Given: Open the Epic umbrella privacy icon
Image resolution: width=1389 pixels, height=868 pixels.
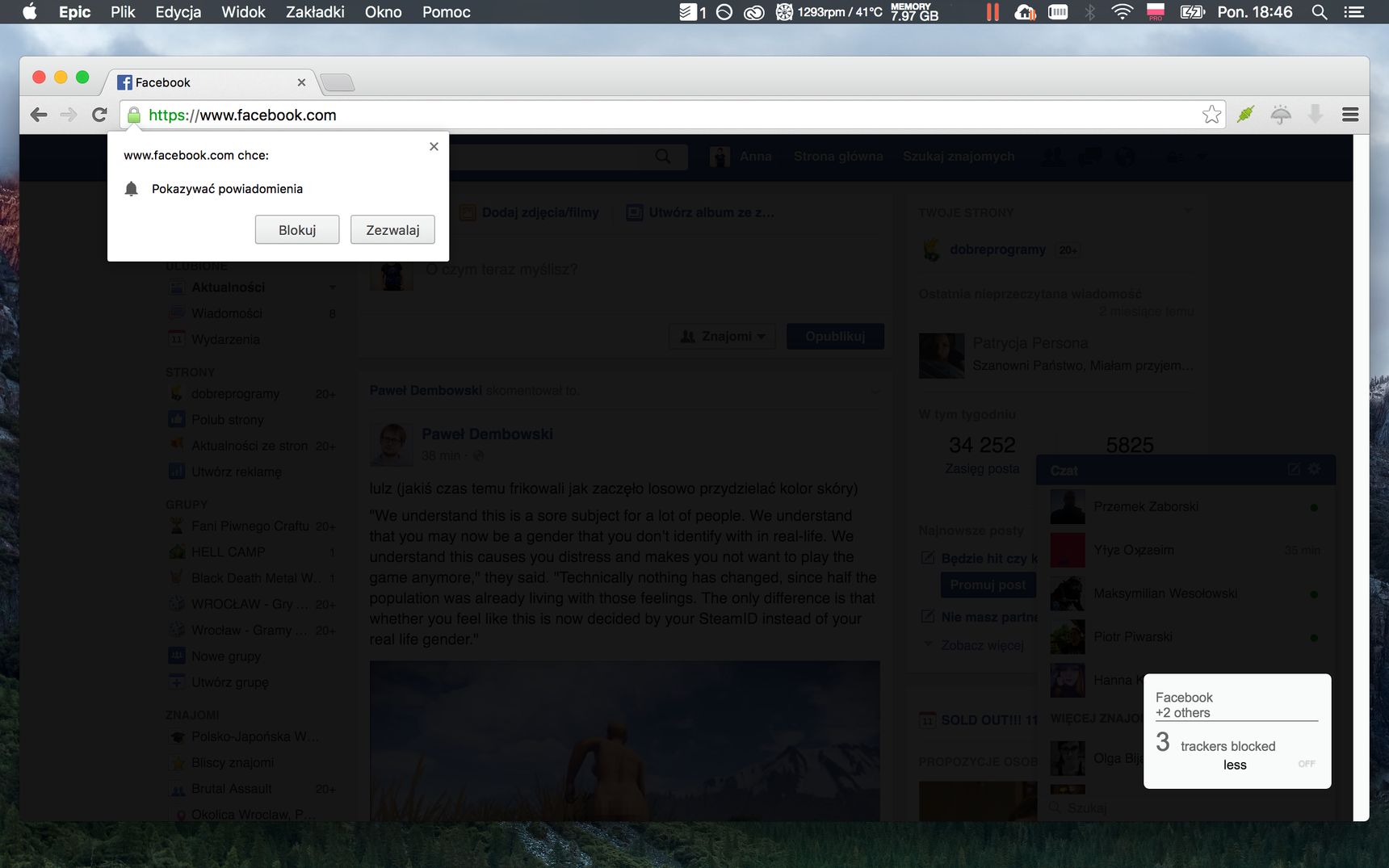Looking at the screenshot, I should (1281, 115).
